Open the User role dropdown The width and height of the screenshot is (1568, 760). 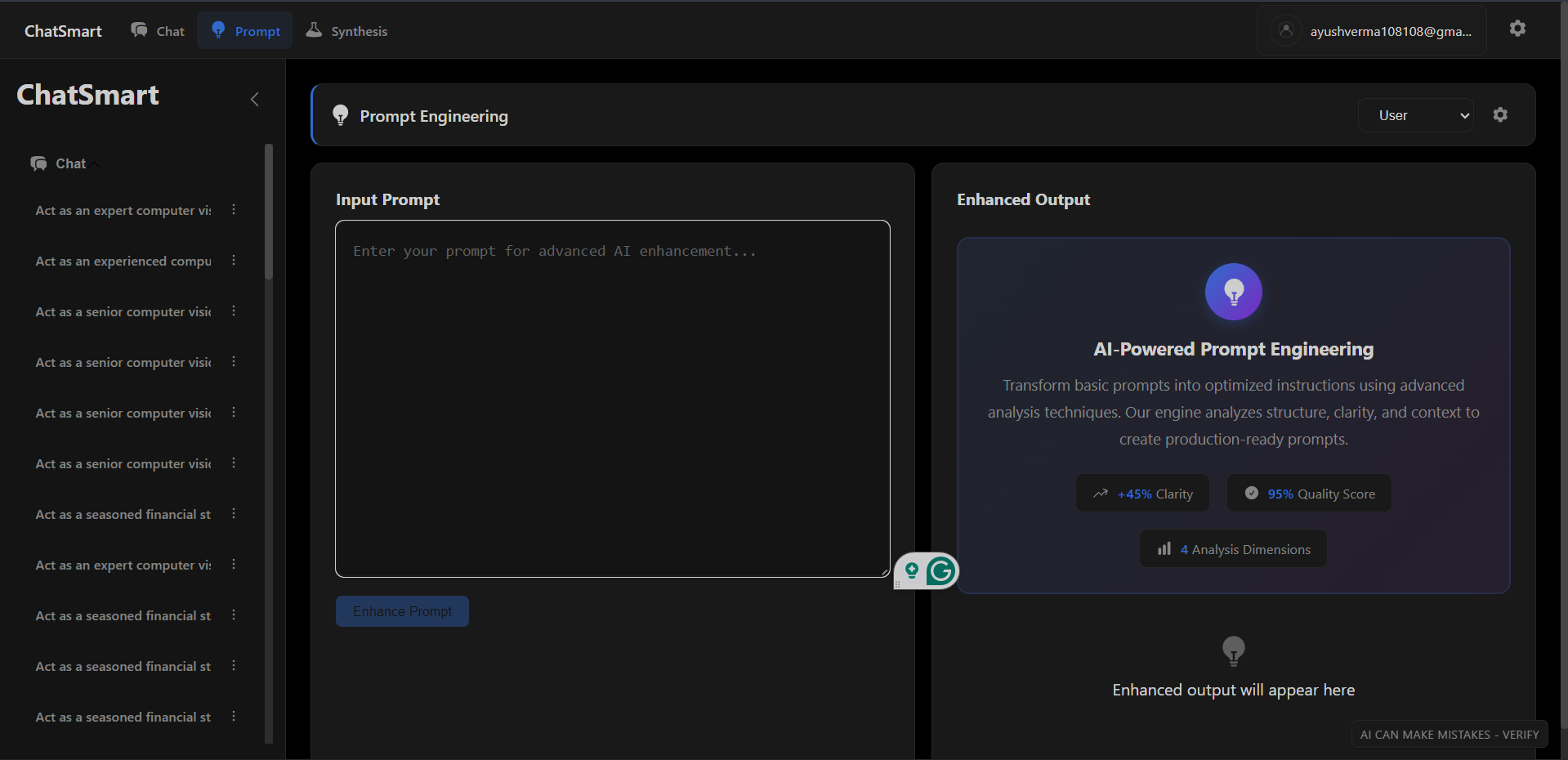1415,115
